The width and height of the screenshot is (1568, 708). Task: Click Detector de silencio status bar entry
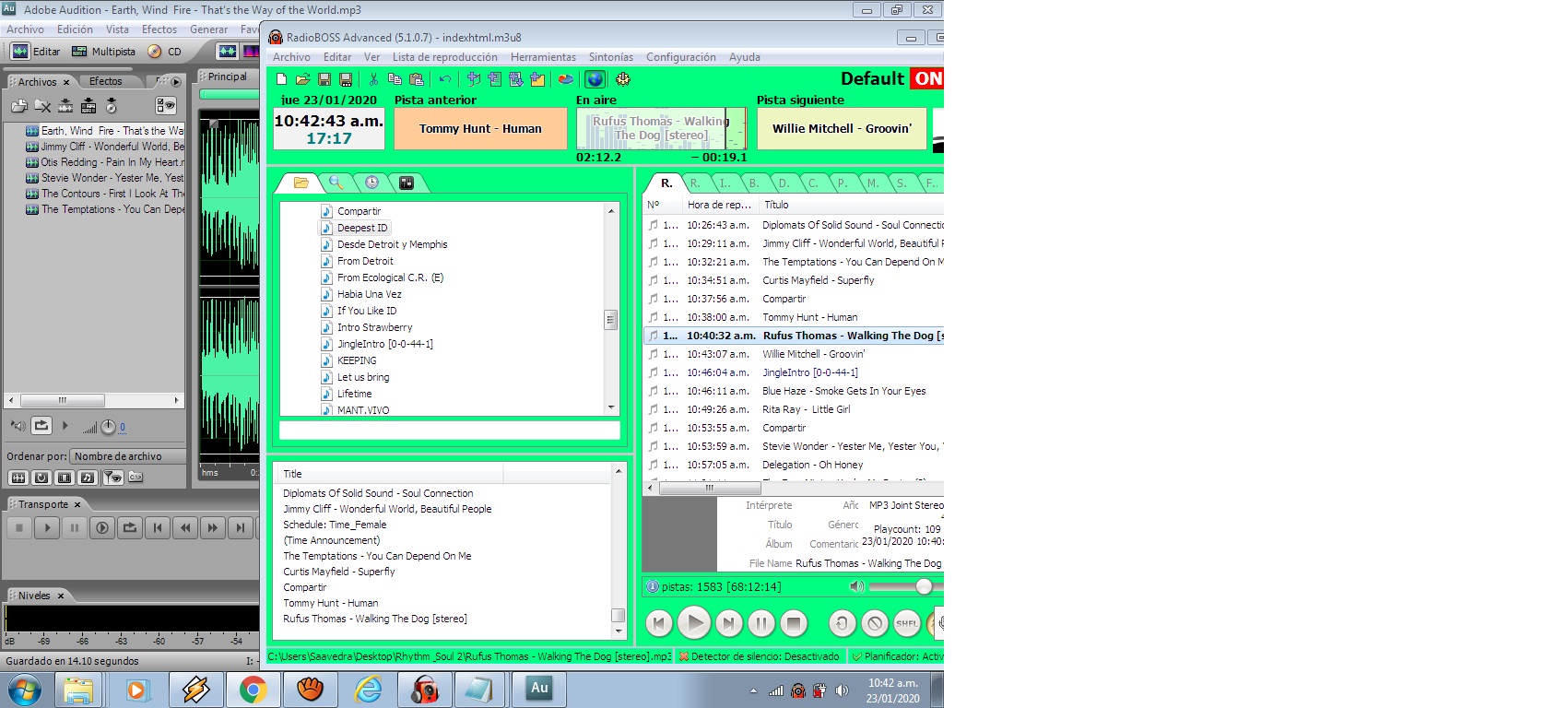[759, 656]
